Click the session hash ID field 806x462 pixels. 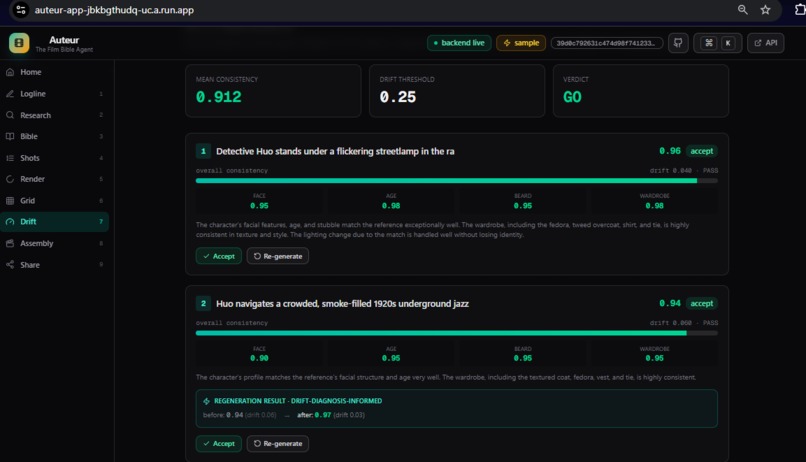pyautogui.click(x=607, y=43)
